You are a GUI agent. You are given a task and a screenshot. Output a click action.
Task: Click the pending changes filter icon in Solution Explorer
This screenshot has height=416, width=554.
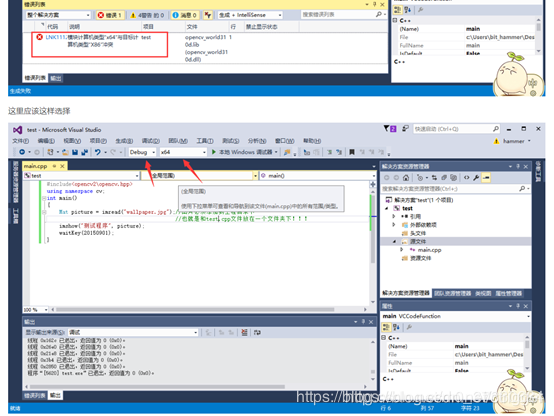pos(420,178)
